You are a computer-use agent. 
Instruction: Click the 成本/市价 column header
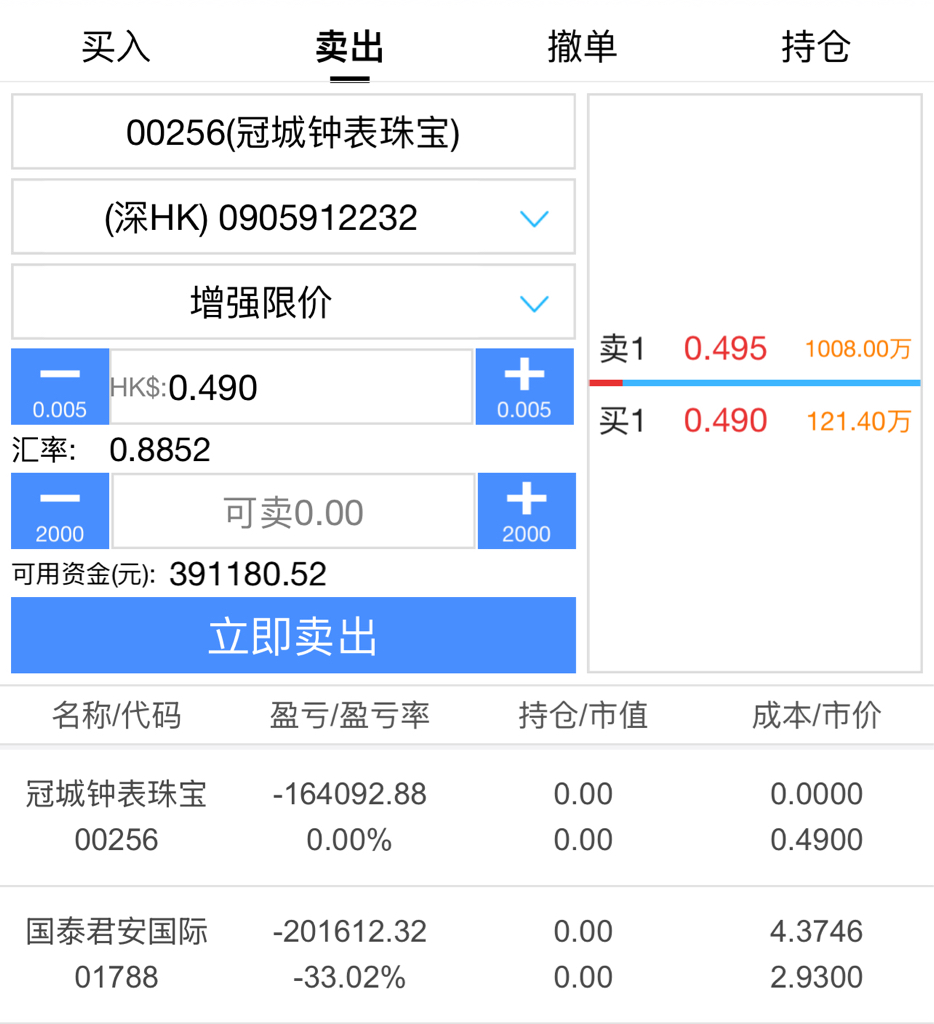816,715
